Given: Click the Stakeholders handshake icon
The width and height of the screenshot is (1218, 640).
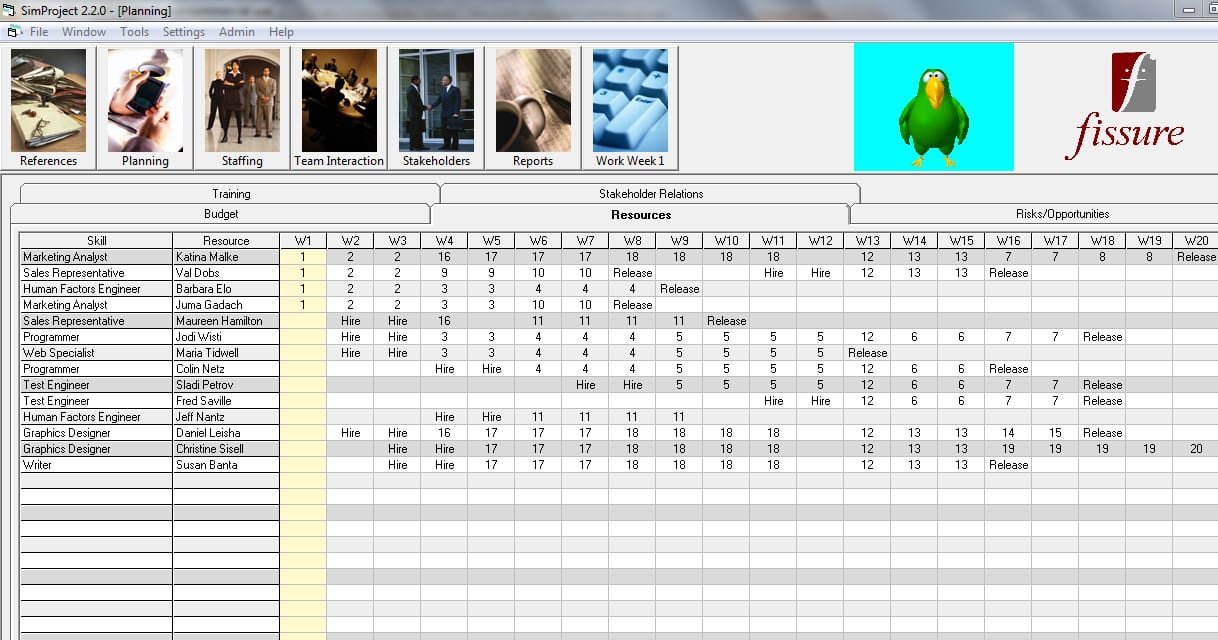Looking at the screenshot, I should [436, 107].
